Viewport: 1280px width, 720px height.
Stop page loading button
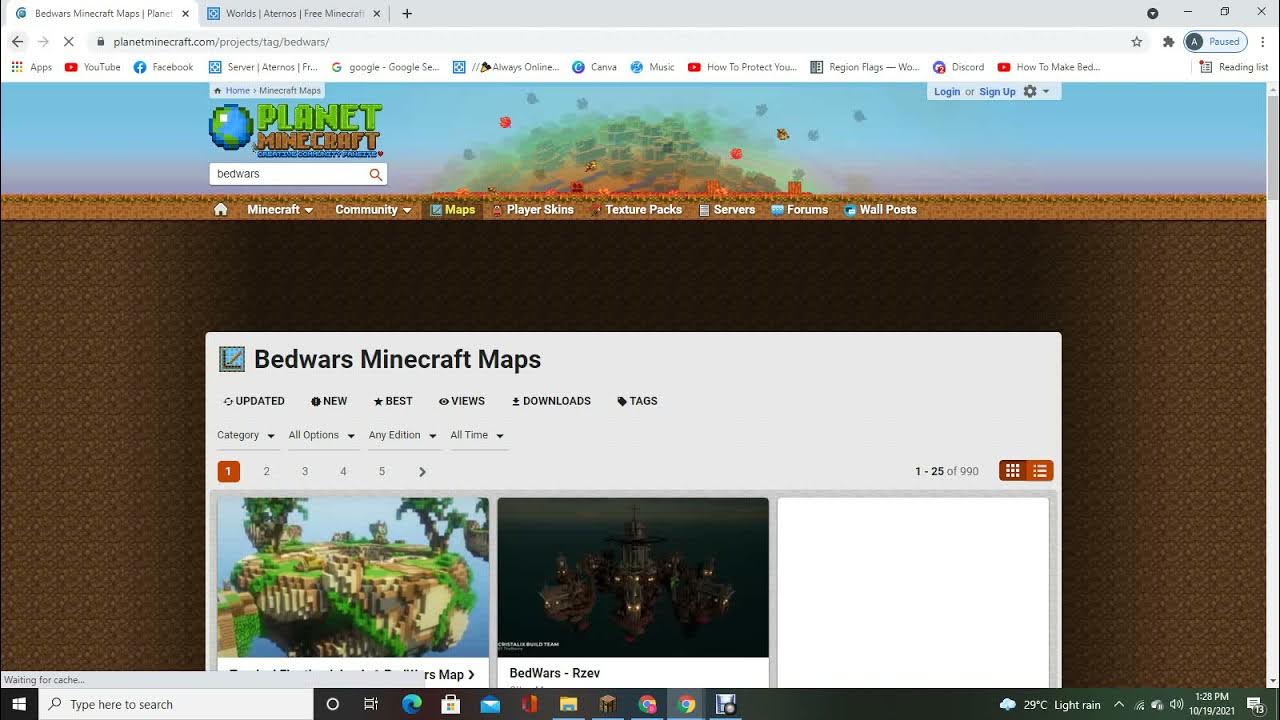(x=70, y=42)
